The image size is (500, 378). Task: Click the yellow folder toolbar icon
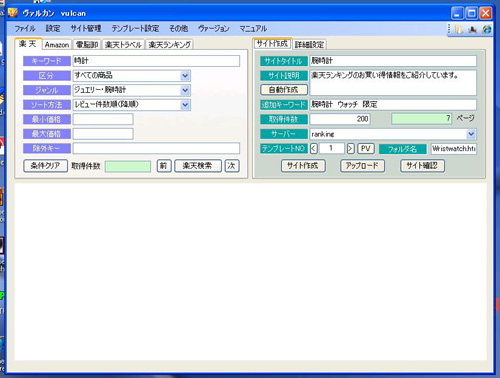pyautogui.click(x=459, y=29)
